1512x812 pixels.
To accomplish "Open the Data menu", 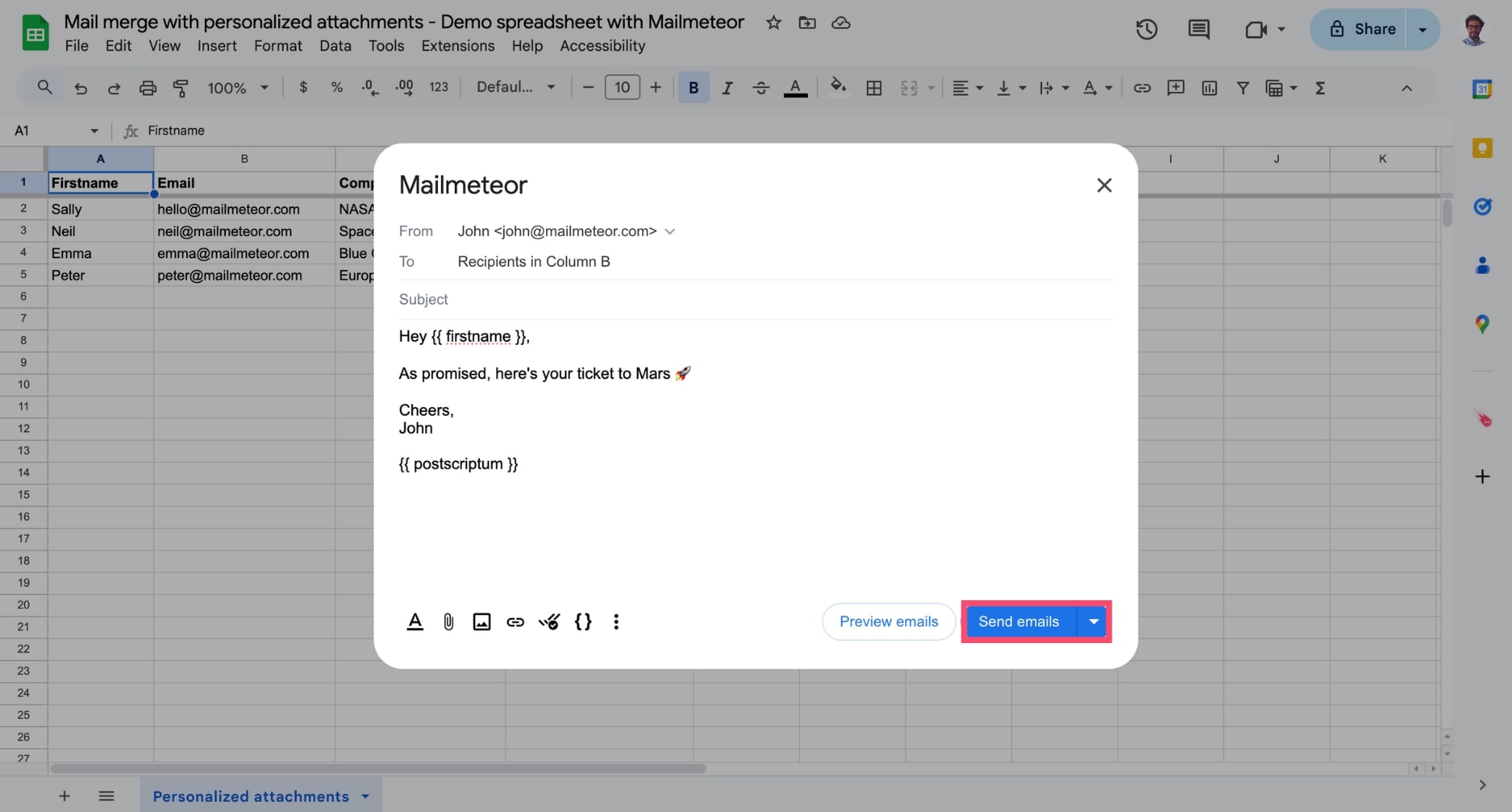I will 335,46.
